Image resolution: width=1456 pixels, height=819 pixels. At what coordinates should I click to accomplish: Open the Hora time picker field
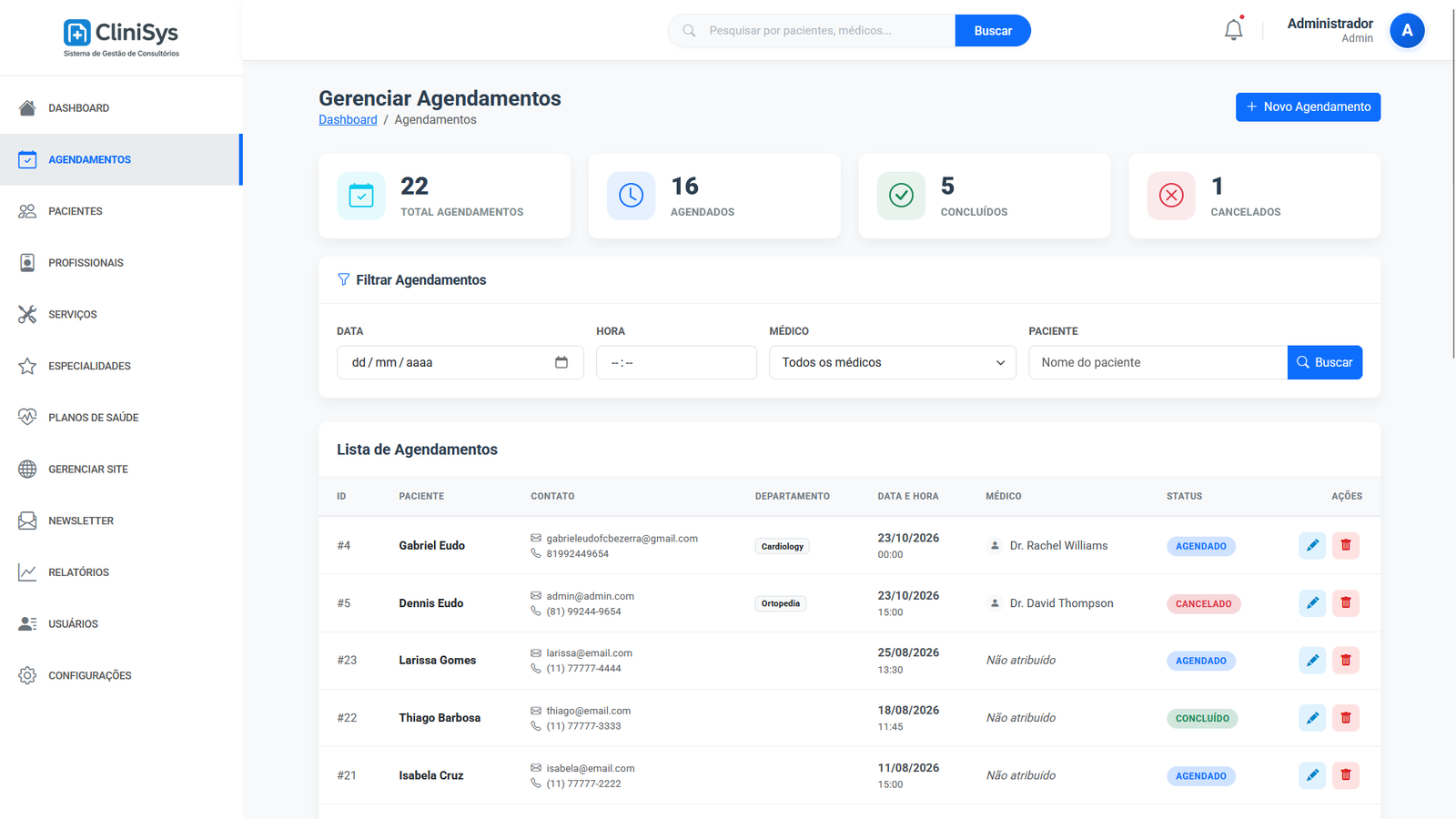(x=675, y=362)
